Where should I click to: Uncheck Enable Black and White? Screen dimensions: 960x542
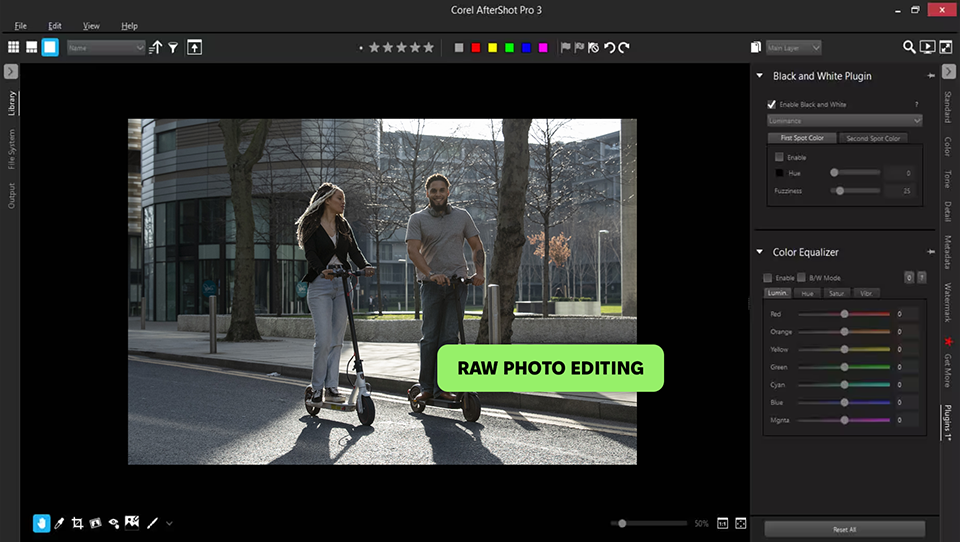[771, 104]
